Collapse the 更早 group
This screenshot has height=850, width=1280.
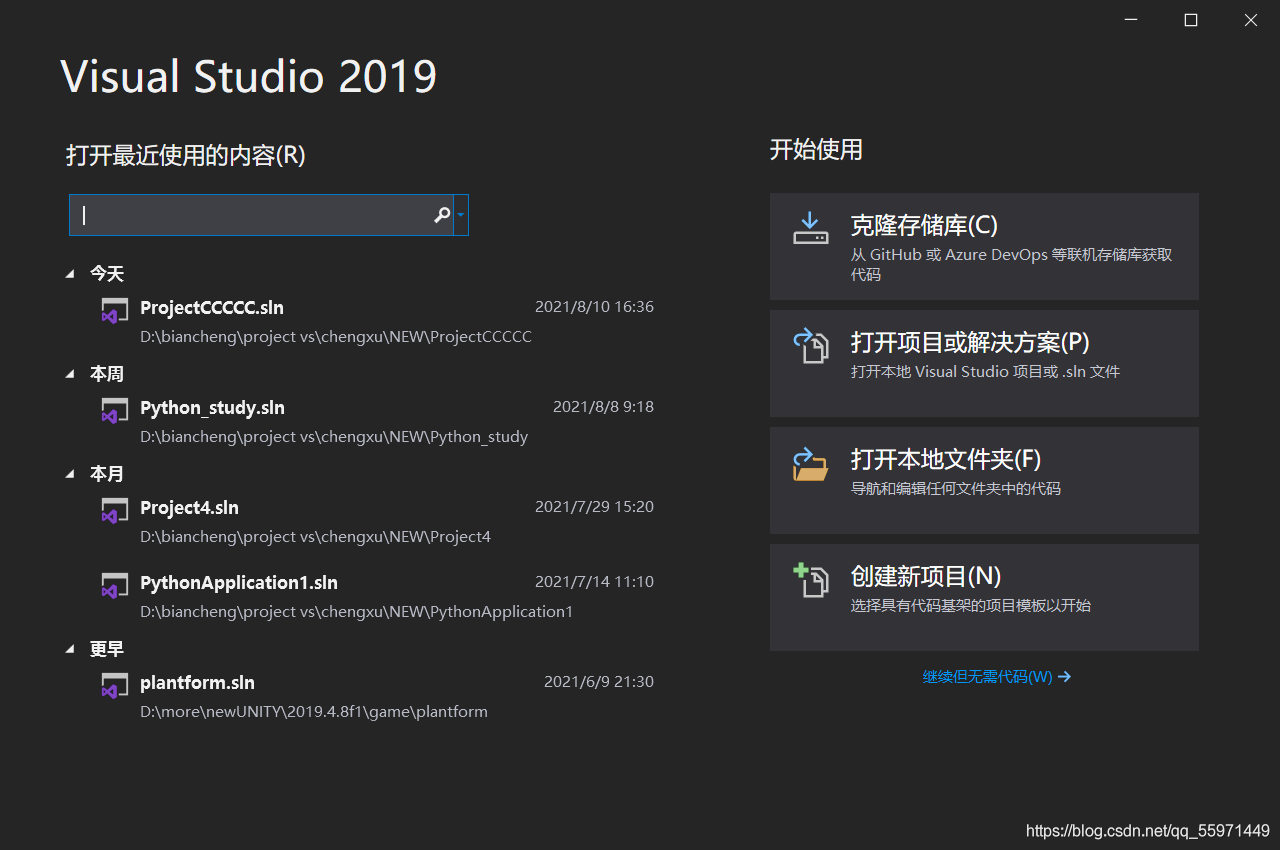pos(70,648)
